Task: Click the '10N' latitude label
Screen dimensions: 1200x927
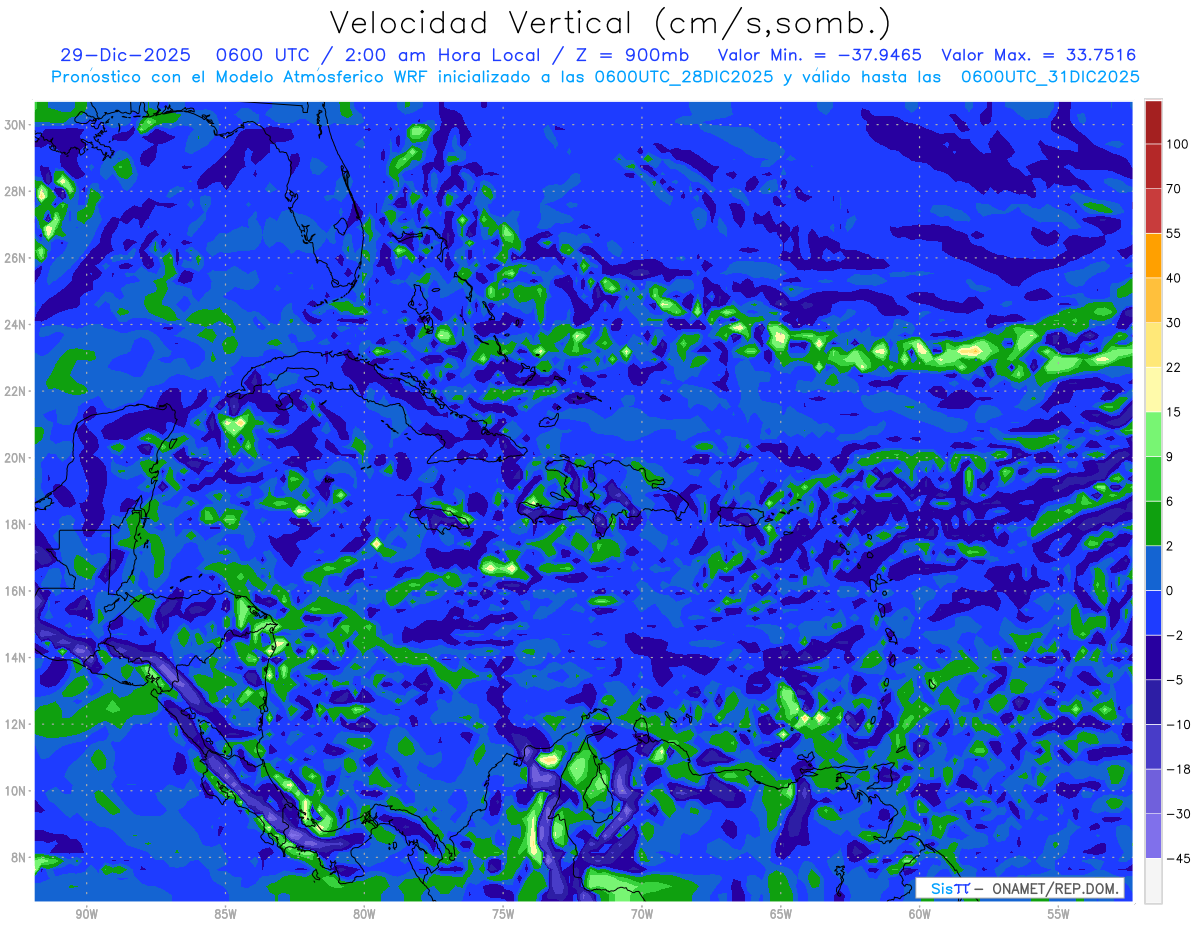Action: tap(16, 791)
